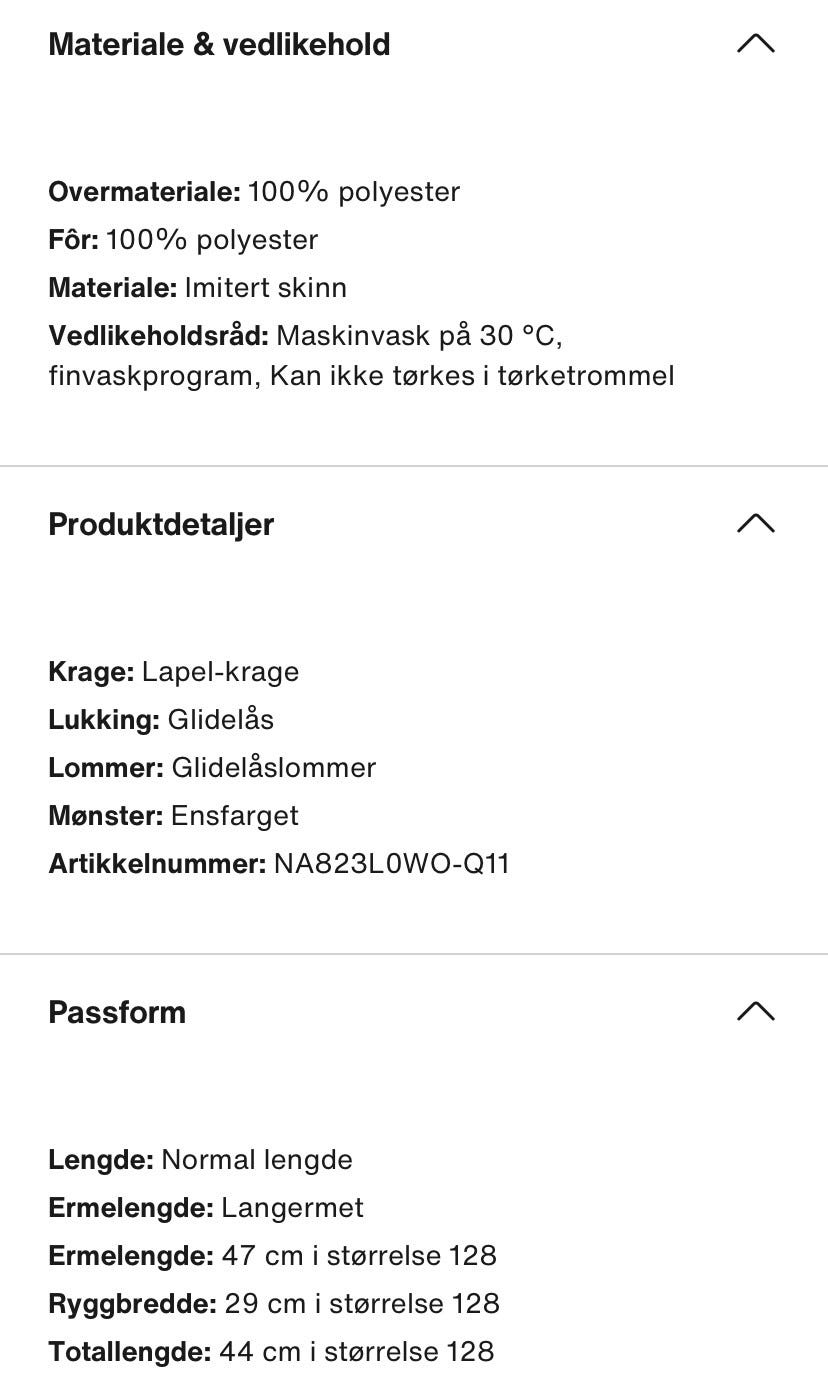Click the Materiale Imitert skinn text
The image size is (828, 1379).
(x=197, y=287)
